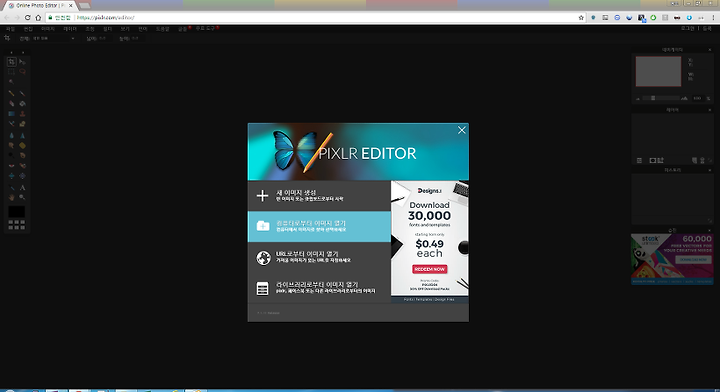720x392 pixels.
Task: Select the Move tool in toolbox
Action: click(22, 62)
